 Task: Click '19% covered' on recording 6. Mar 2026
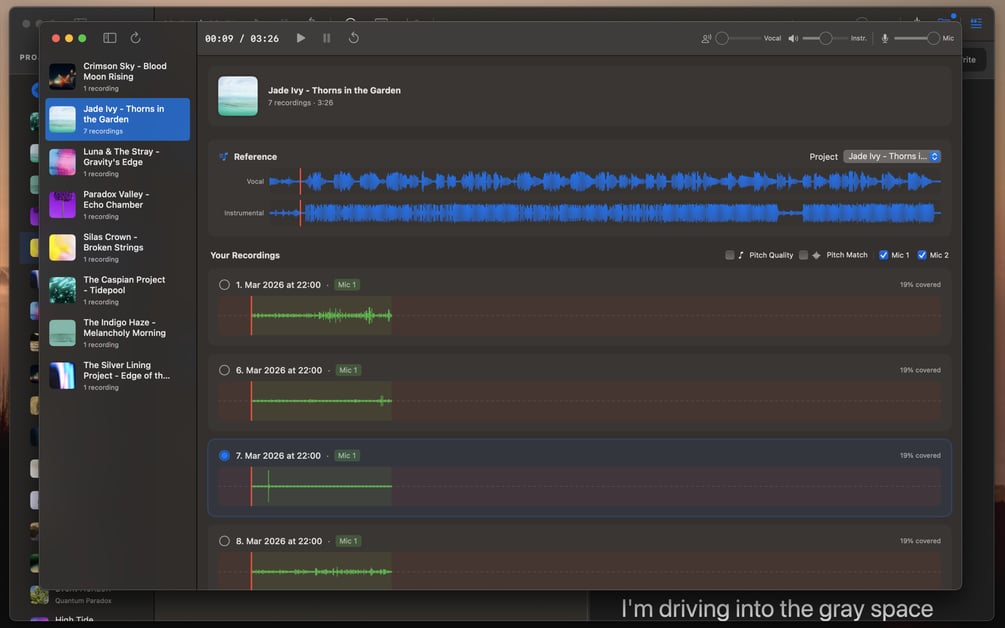920,370
